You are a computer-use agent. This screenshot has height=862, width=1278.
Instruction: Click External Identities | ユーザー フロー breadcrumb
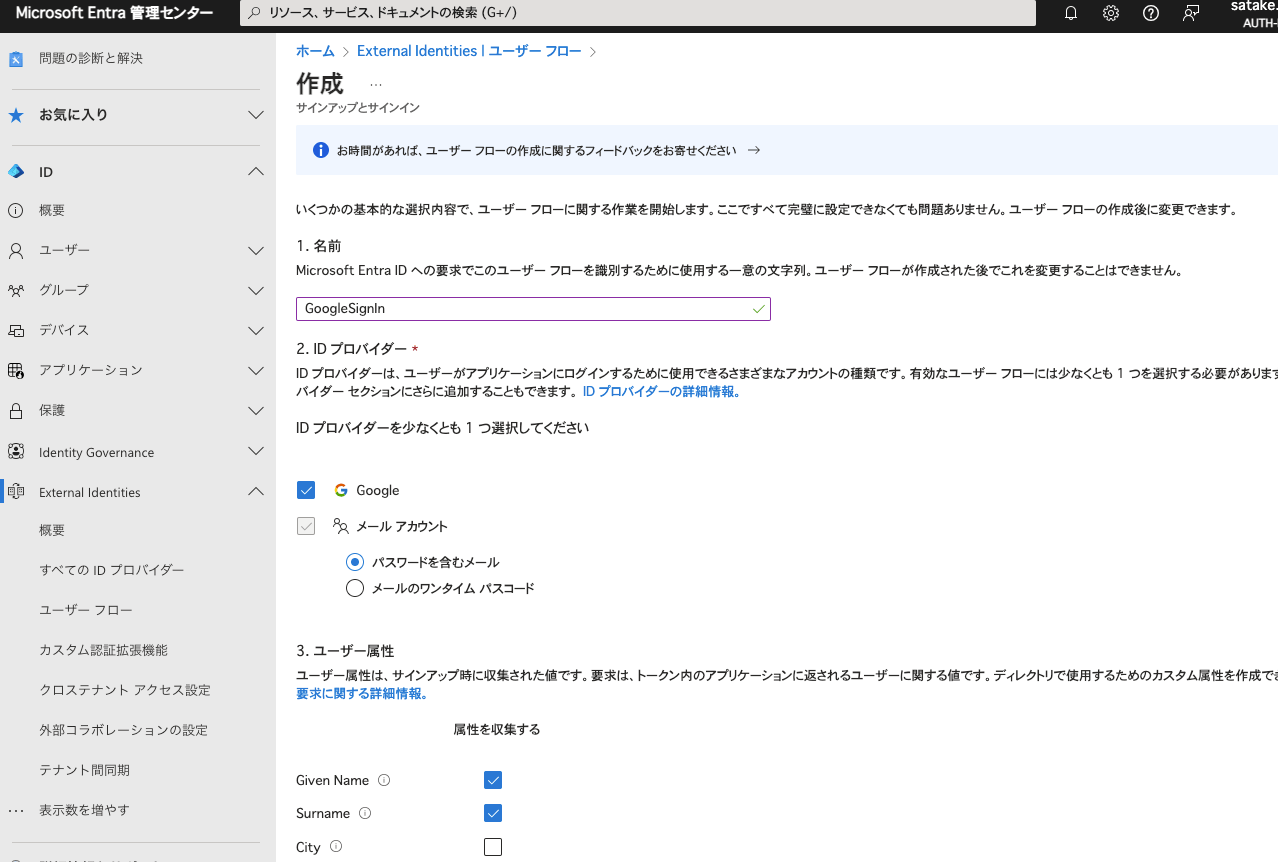click(469, 51)
